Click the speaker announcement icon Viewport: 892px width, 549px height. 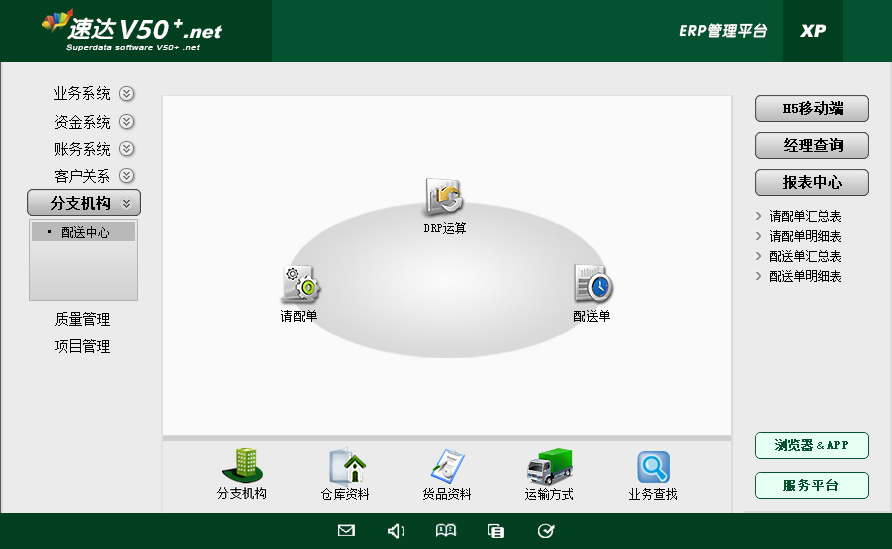(x=396, y=531)
